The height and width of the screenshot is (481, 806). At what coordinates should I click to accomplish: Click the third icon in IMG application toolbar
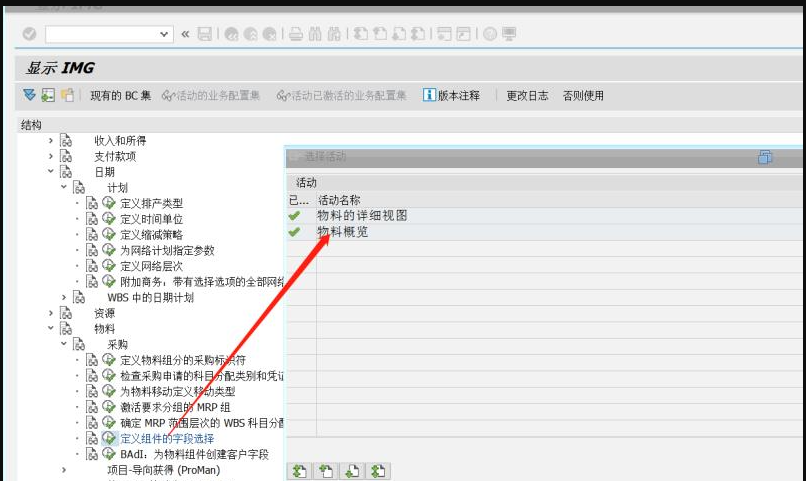[x=67, y=95]
